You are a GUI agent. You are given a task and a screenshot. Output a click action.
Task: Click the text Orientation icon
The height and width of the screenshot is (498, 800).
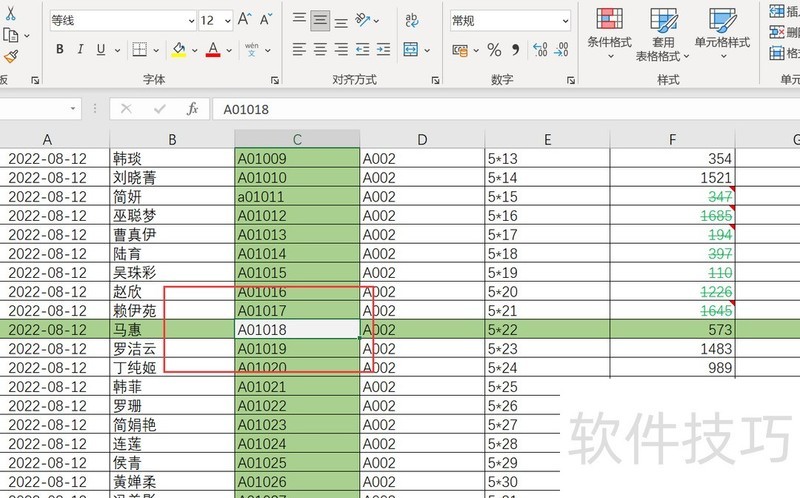coord(363,20)
